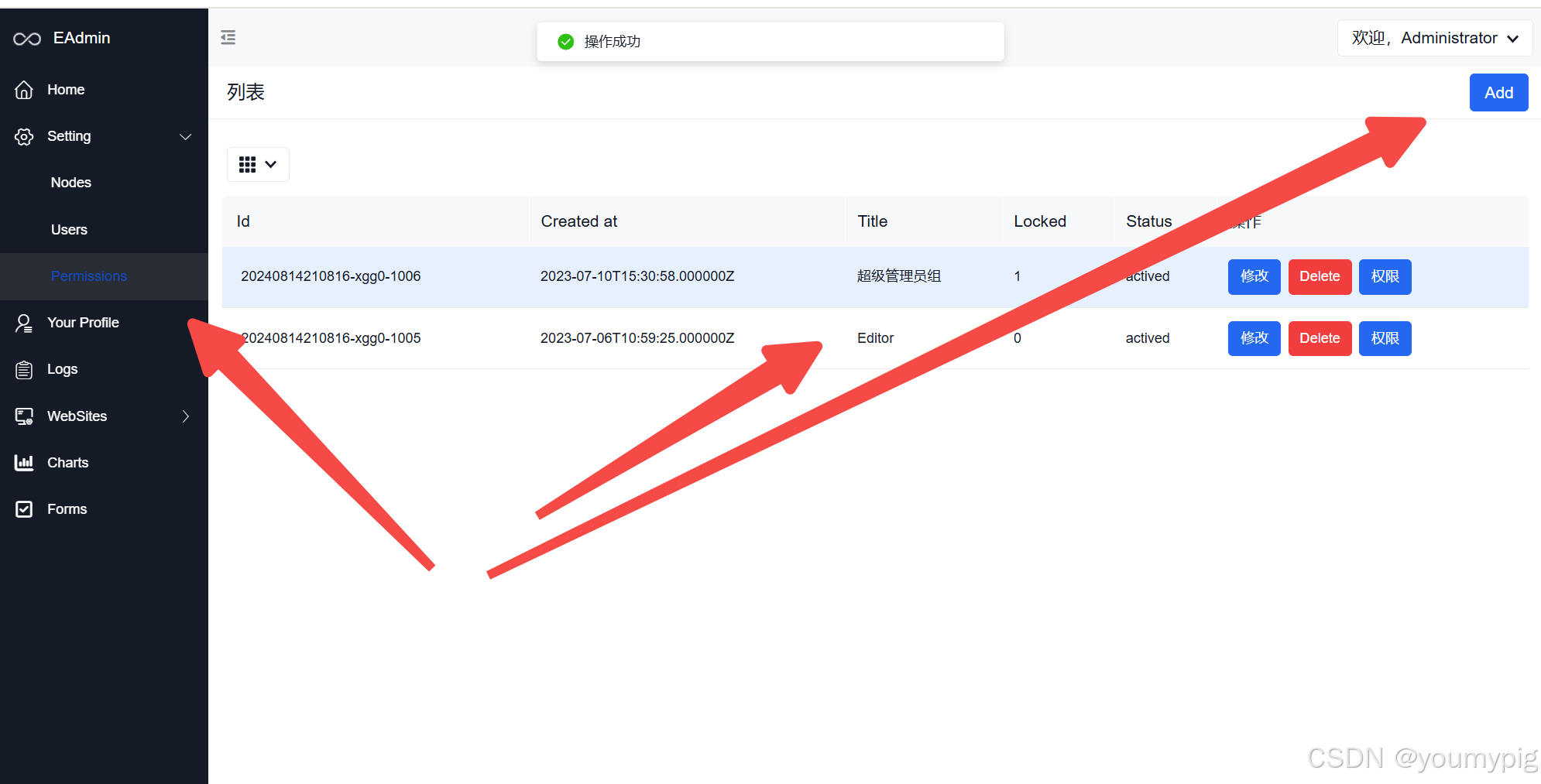Click 修改 for the 超级管理员组 row
Screen dimensions: 1541x784
[1254, 277]
